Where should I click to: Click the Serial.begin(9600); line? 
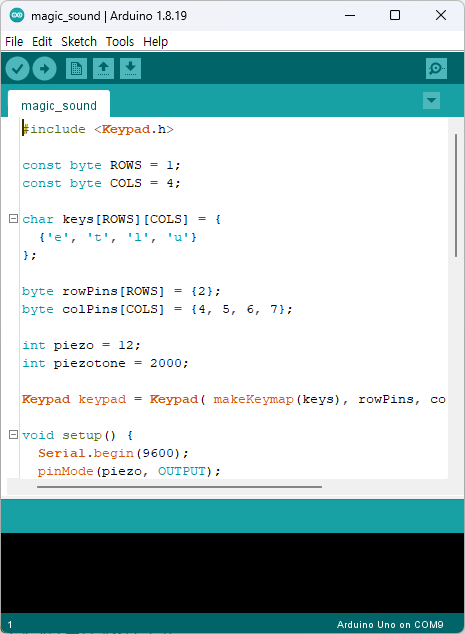pos(113,453)
